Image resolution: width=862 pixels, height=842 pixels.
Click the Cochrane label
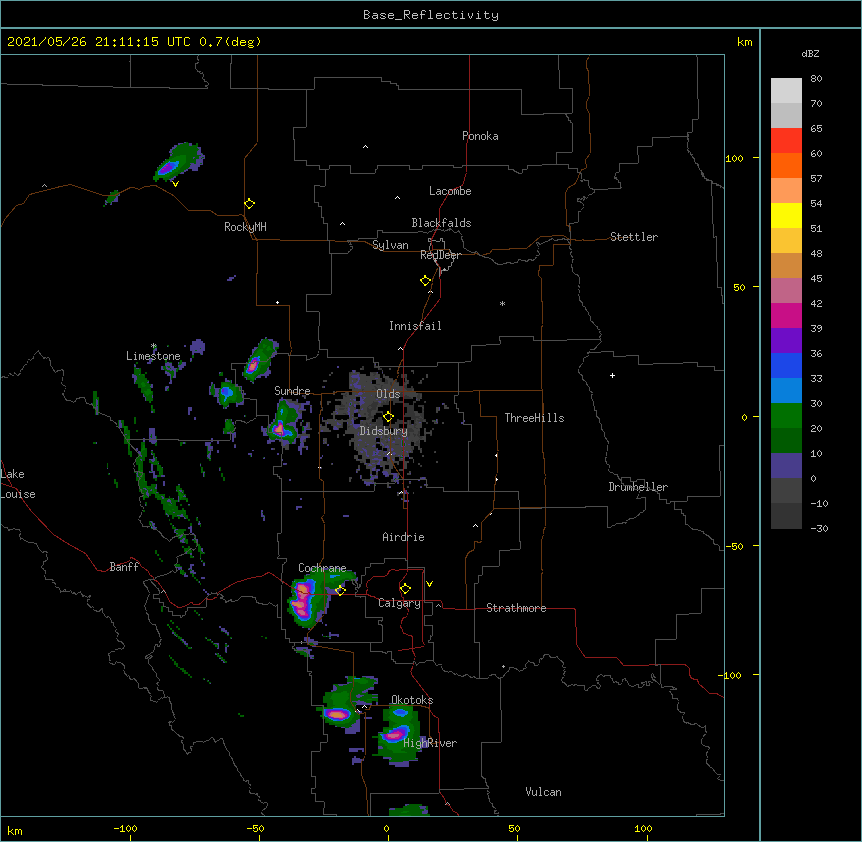pyautogui.click(x=322, y=568)
